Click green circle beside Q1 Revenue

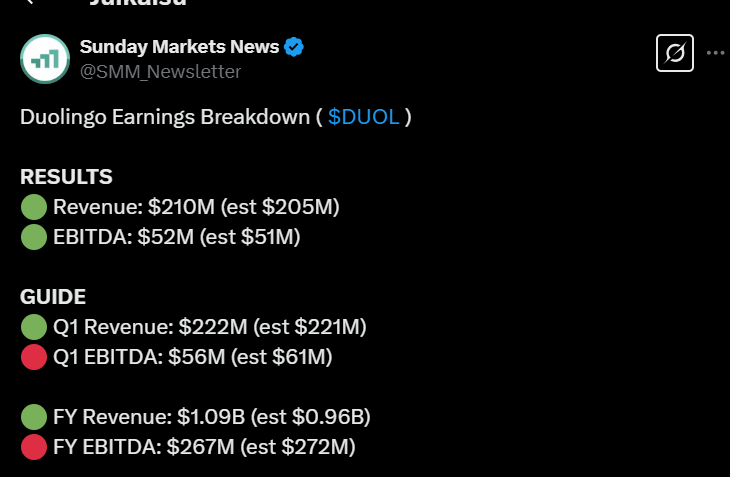(x=34, y=327)
